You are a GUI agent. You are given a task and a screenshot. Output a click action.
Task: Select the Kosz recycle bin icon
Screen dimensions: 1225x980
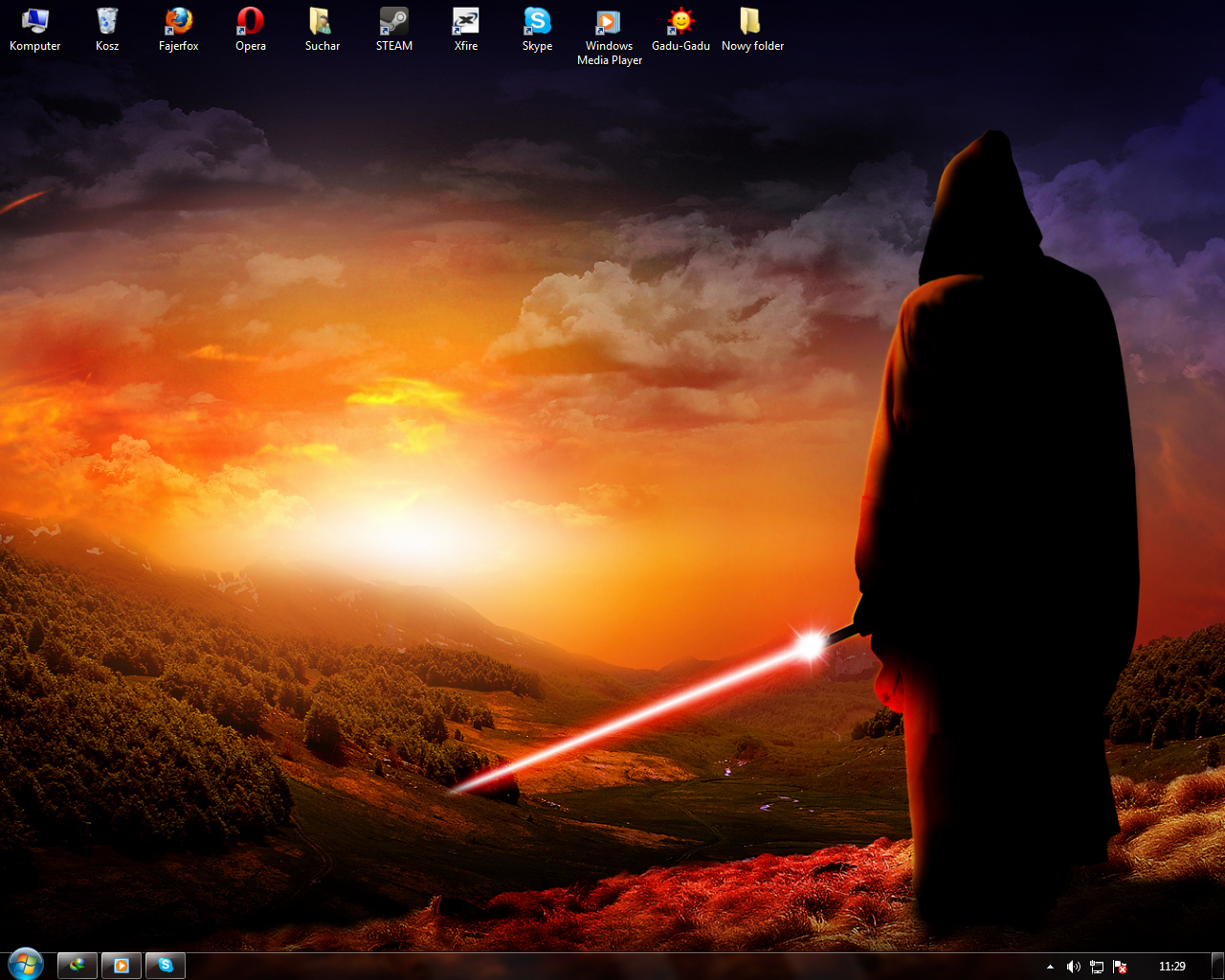click(x=107, y=29)
